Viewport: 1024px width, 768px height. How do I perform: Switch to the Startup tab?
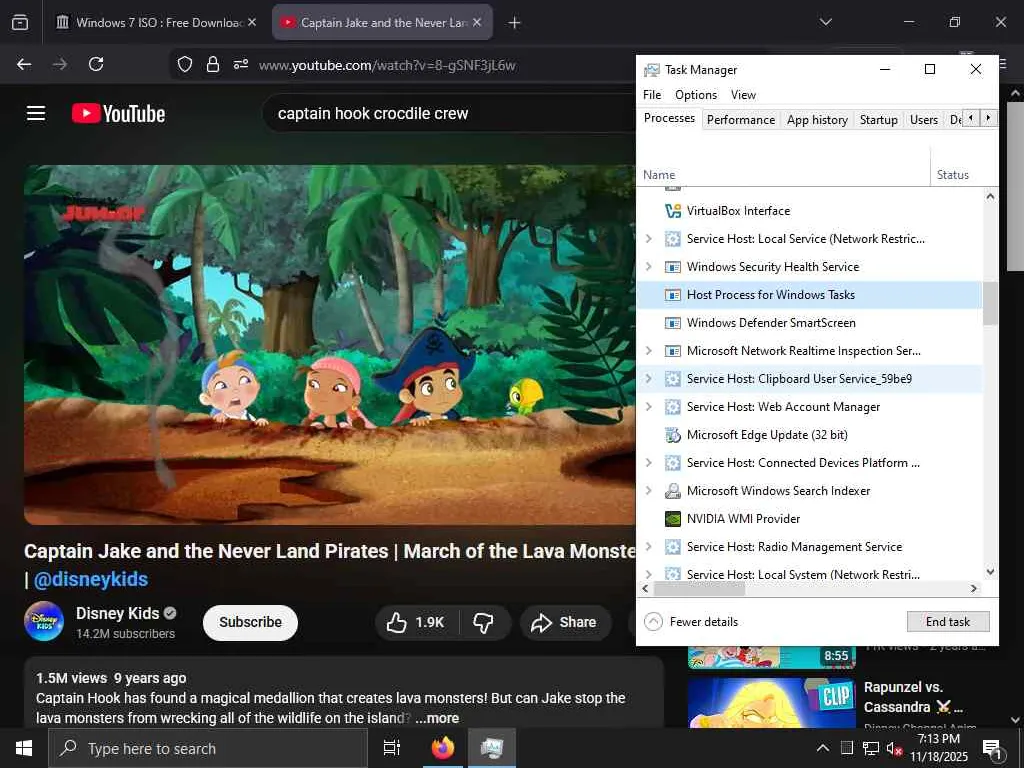coord(878,120)
